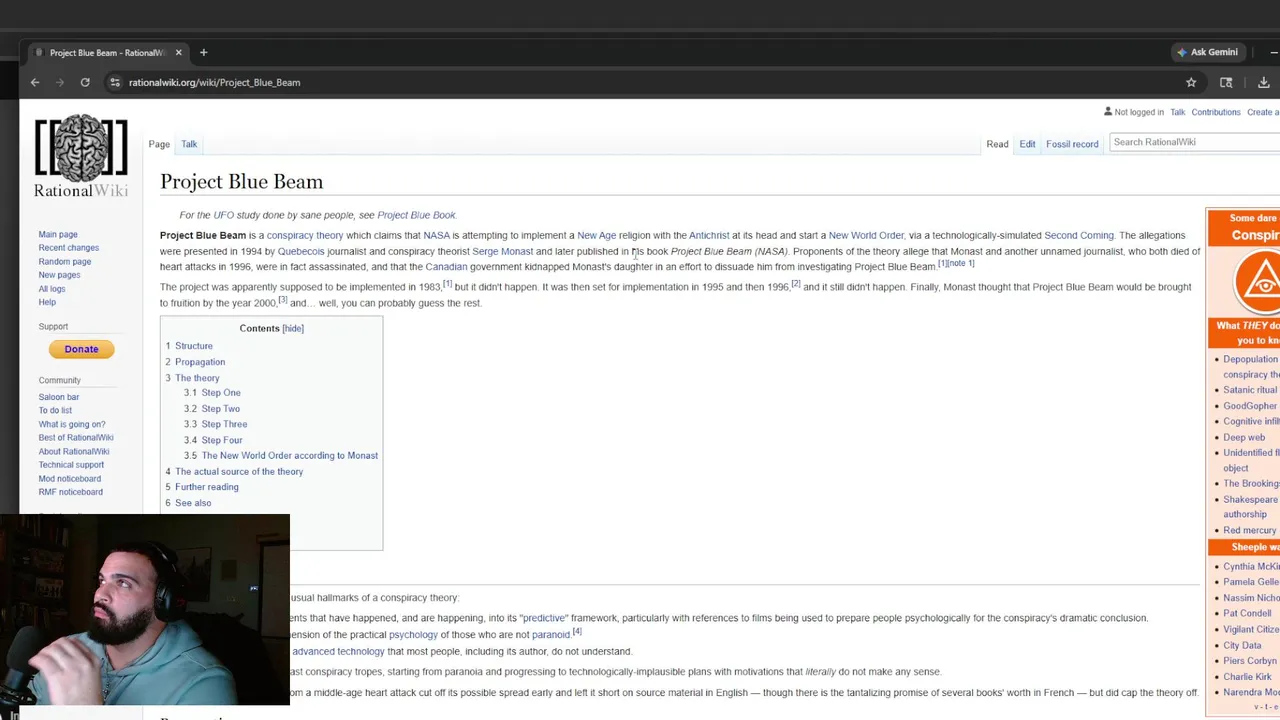
Task: Visit the Saloon bar
Action: (59, 397)
